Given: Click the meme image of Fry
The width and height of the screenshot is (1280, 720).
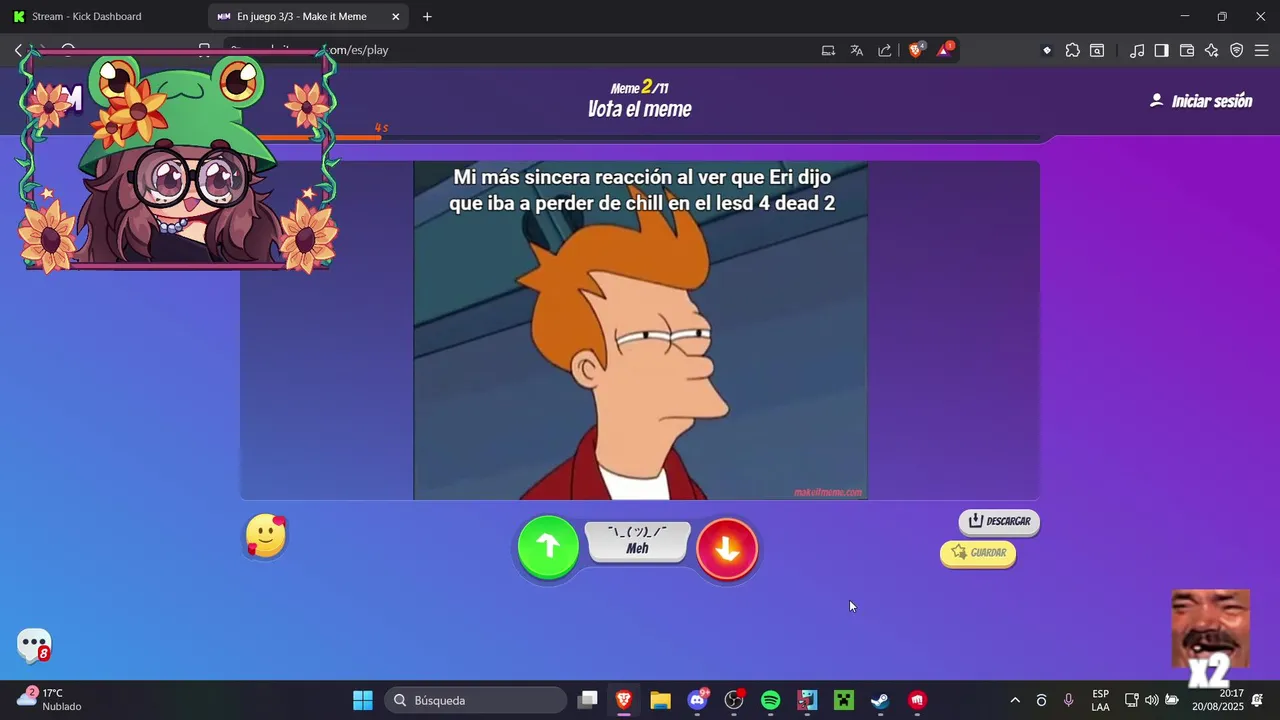Looking at the screenshot, I should tap(640, 330).
